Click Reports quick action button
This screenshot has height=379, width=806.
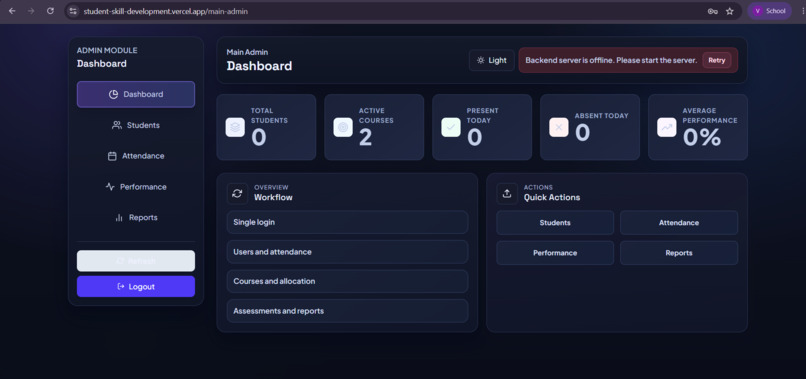pos(679,253)
